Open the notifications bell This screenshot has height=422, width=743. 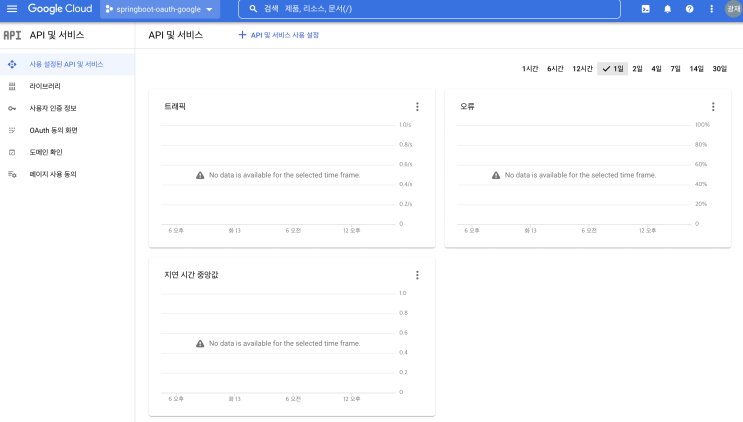pyautogui.click(x=667, y=9)
